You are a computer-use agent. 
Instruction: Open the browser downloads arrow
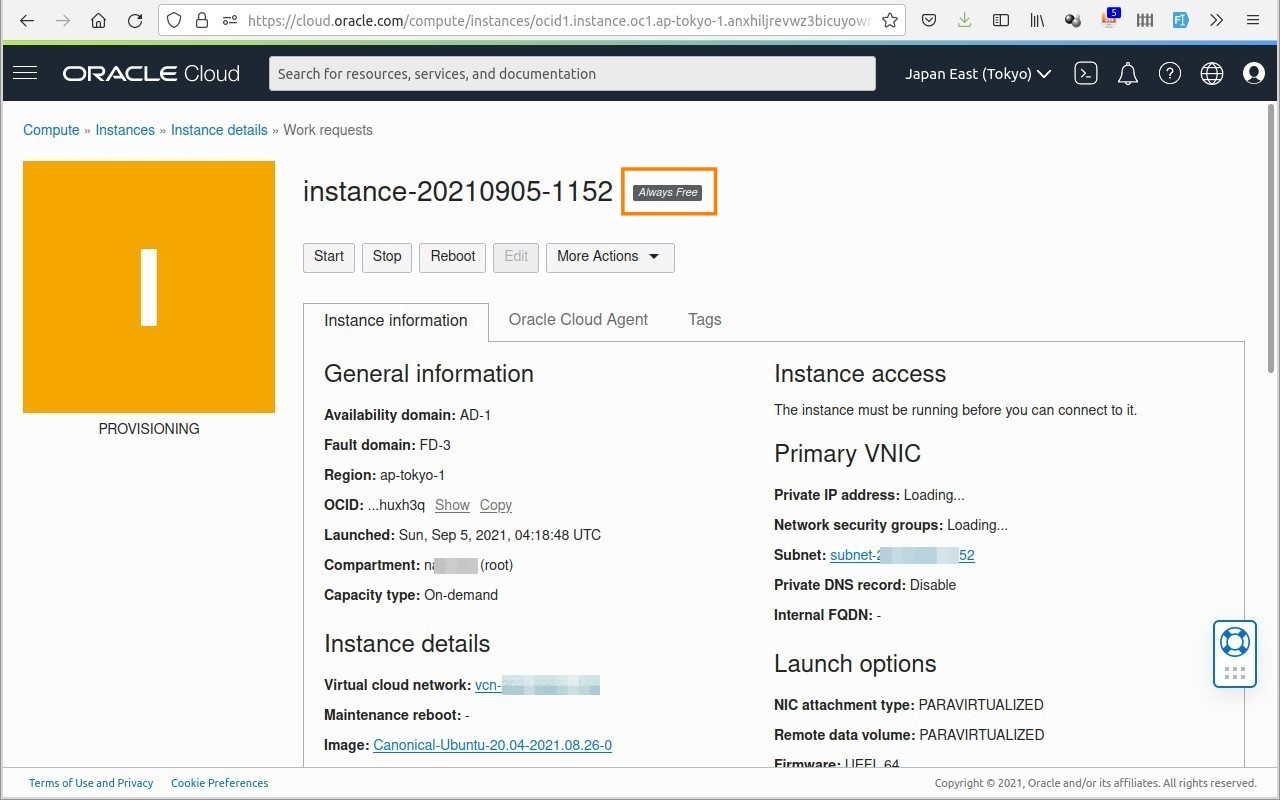(964, 20)
